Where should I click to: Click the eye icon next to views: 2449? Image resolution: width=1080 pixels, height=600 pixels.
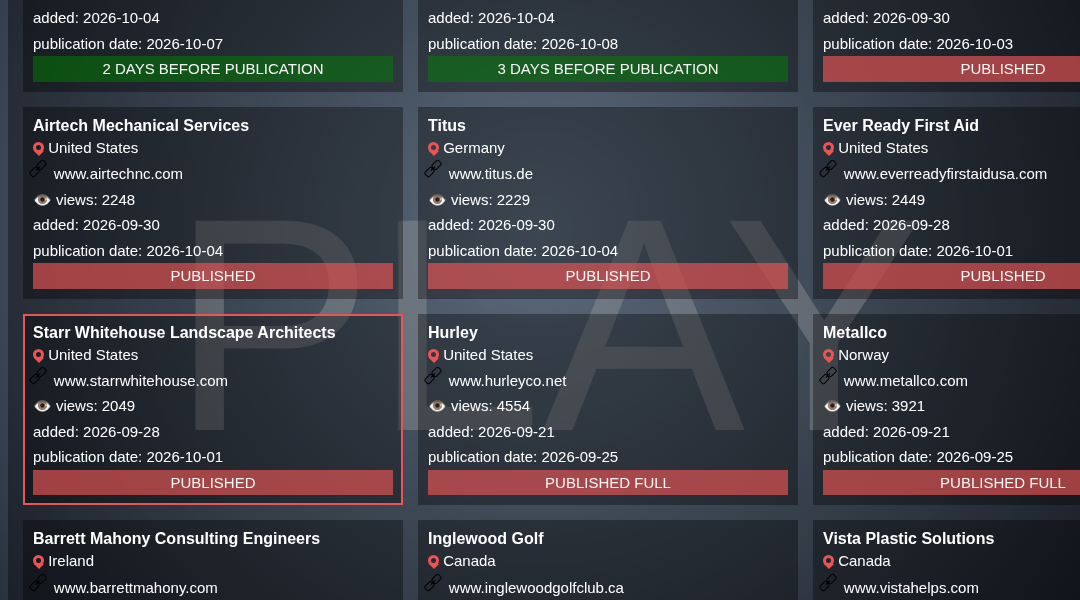[832, 200]
